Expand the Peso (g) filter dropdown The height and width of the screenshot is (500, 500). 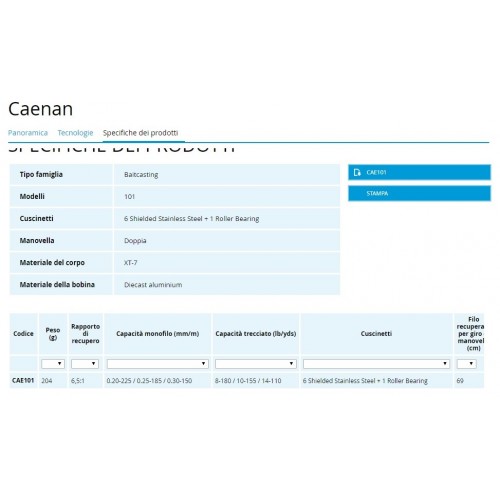(53, 364)
